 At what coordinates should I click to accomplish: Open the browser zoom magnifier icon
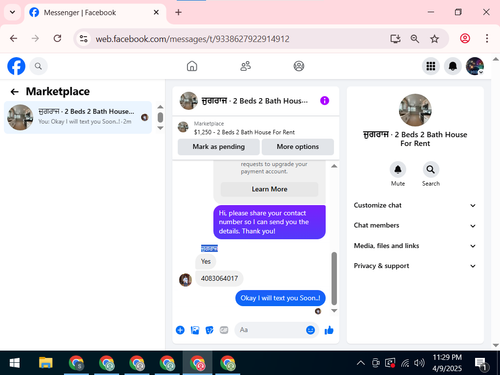415,39
